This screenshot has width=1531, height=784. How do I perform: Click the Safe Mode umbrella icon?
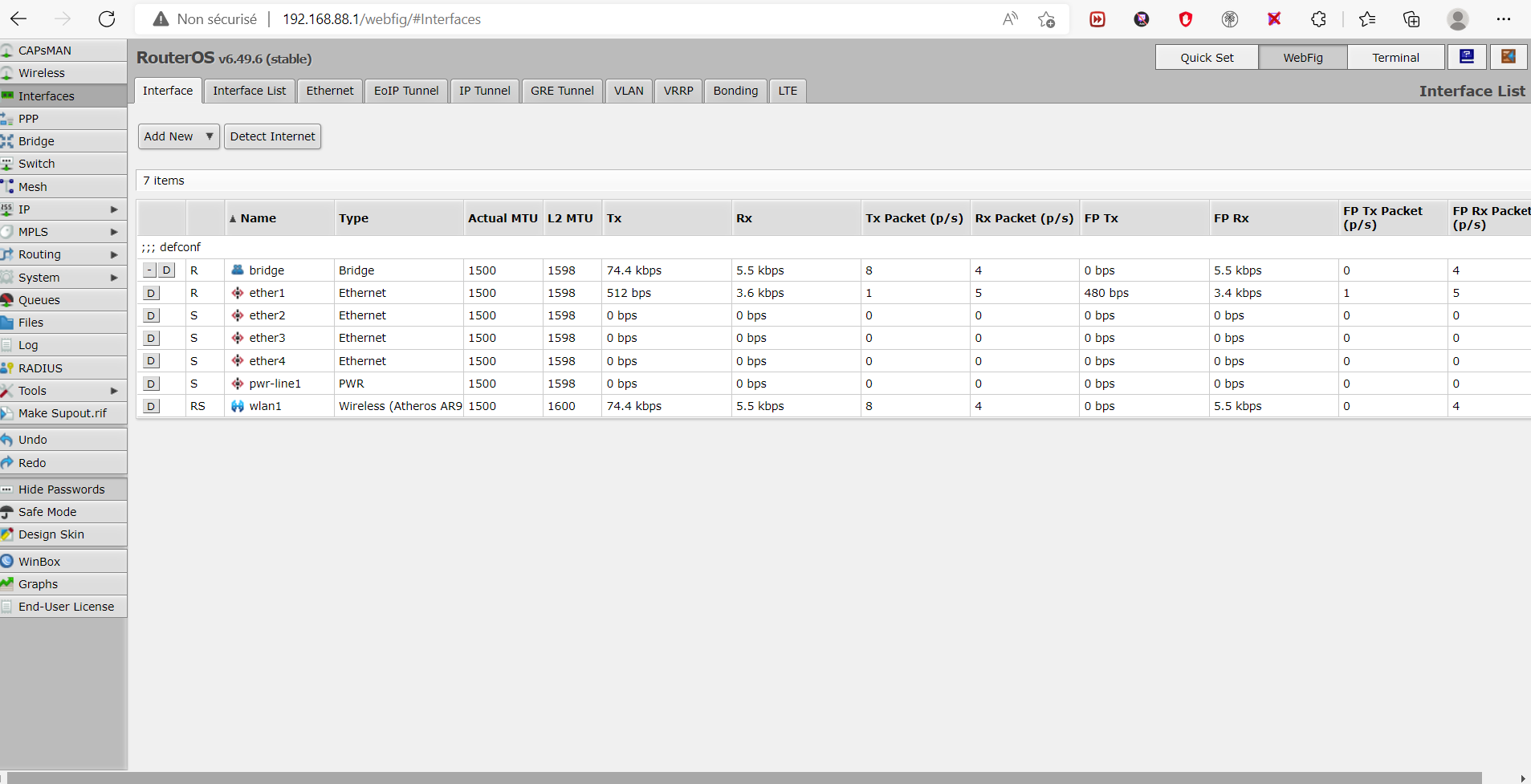tap(7, 512)
